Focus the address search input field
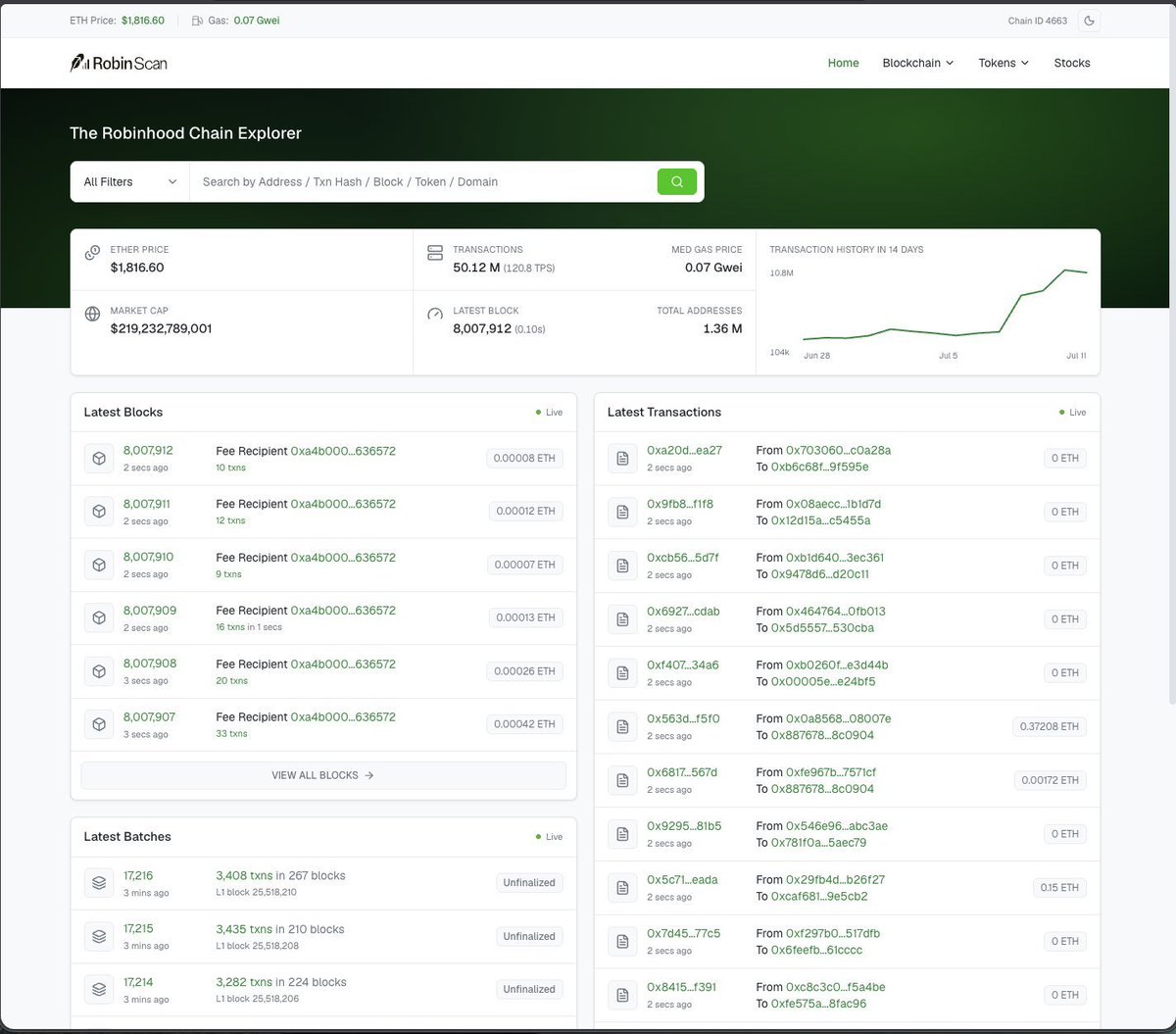Image resolution: width=1176 pixels, height=1034 pixels. pyautogui.click(x=423, y=181)
